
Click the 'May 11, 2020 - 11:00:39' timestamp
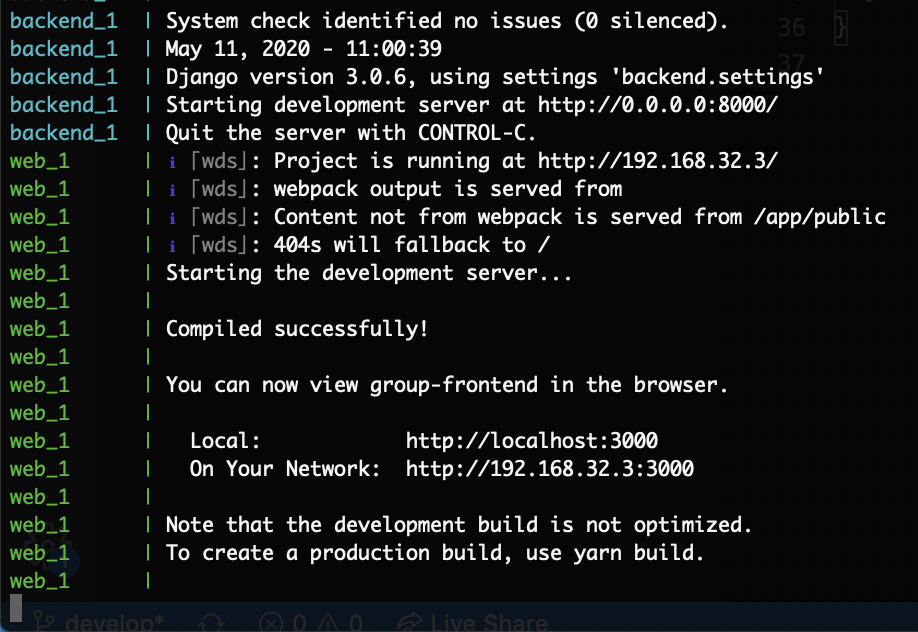pyautogui.click(x=304, y=49)
